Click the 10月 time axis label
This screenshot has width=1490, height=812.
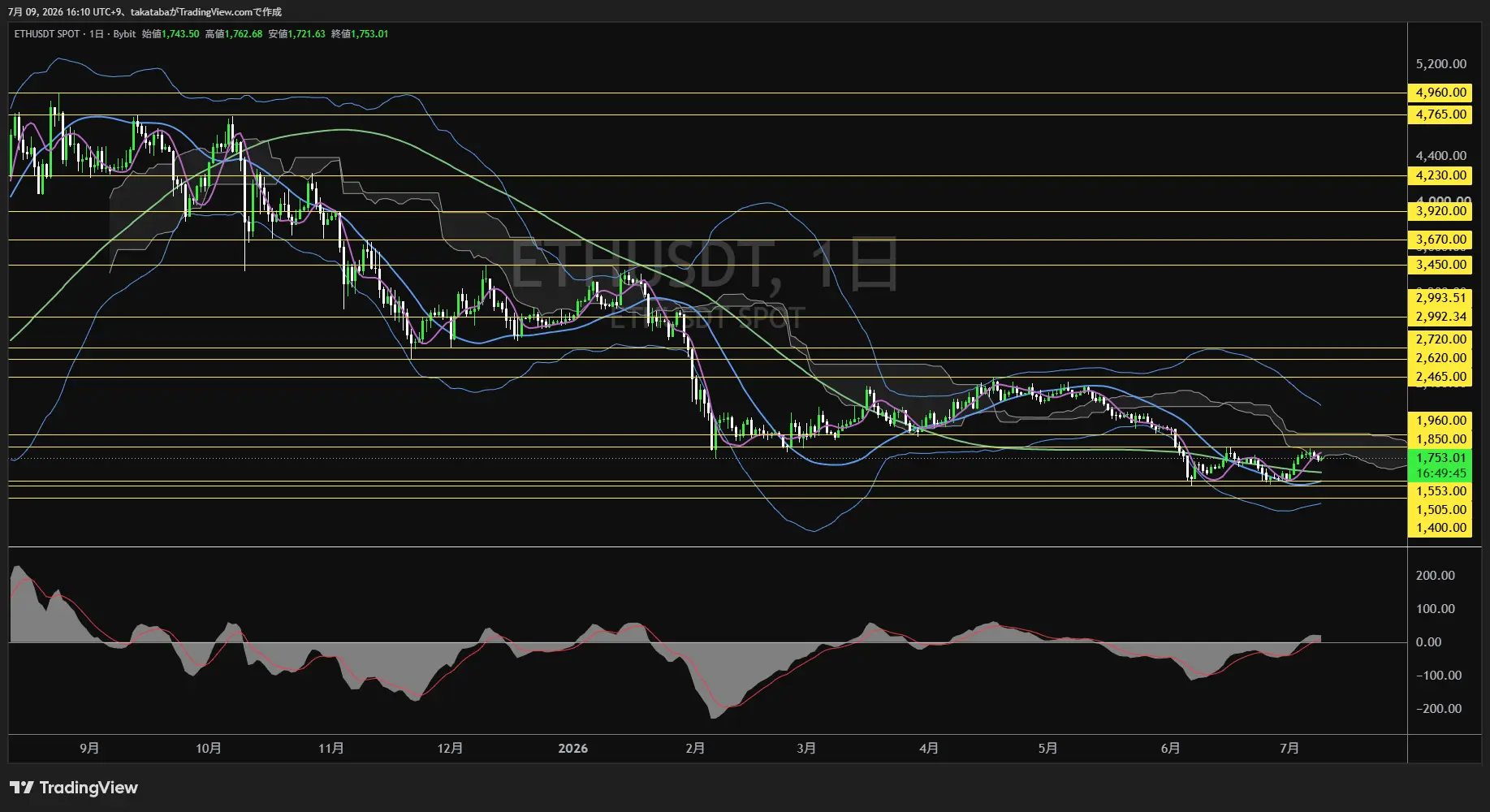(x=209, y=748)
